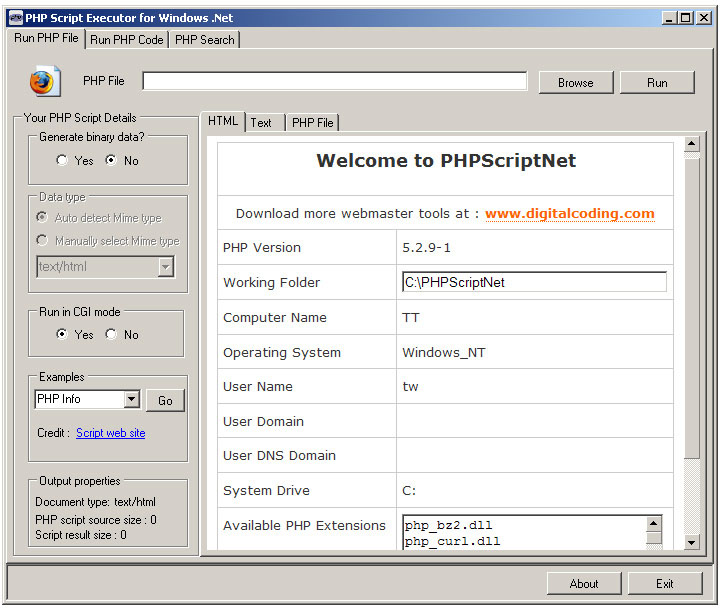Select php_curl.dll in extensions list
The width and height of the screenshot is (720, 609).
coord(453,541)
